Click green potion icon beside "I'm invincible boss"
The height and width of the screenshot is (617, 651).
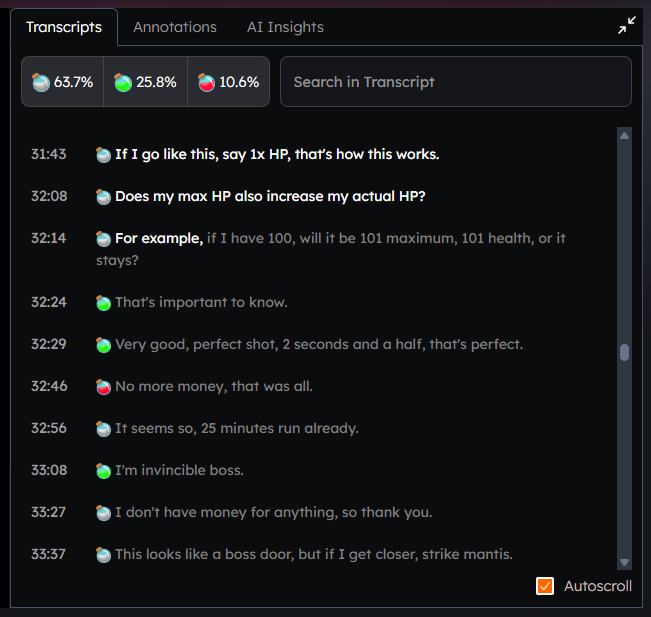tap(103, 470)
